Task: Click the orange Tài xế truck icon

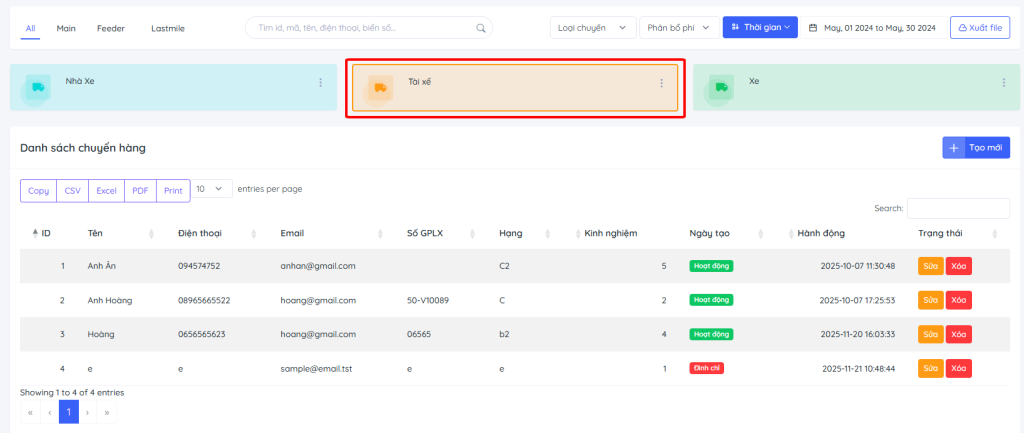Action: tap(380, 88)
